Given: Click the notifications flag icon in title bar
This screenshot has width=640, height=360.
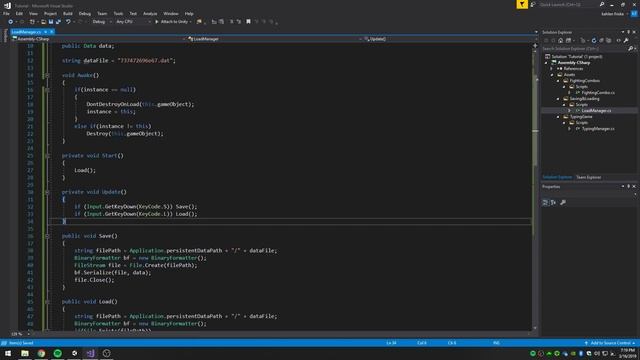Looking at the screenshot, I should click(x=522, y=4).
